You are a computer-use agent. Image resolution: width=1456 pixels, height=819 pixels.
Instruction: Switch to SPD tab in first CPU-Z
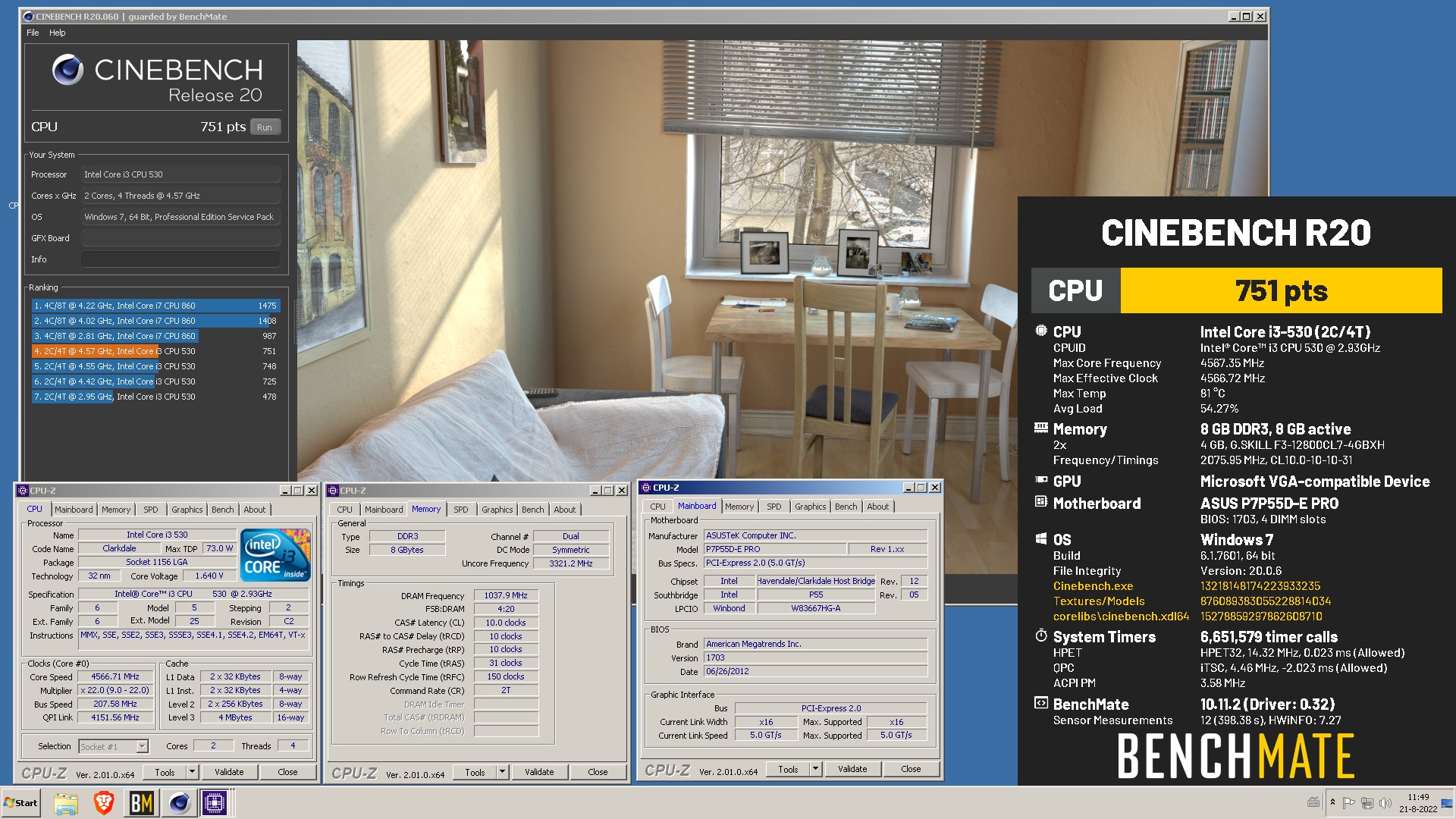[151, 510]
